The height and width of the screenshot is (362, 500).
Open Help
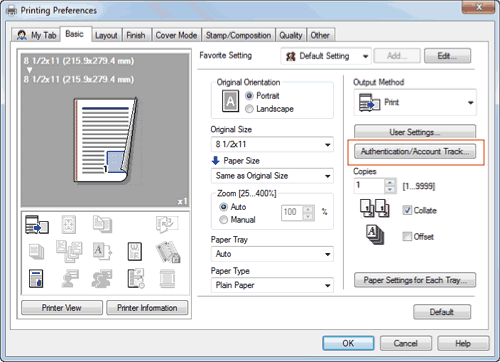(x=463, y=343)
